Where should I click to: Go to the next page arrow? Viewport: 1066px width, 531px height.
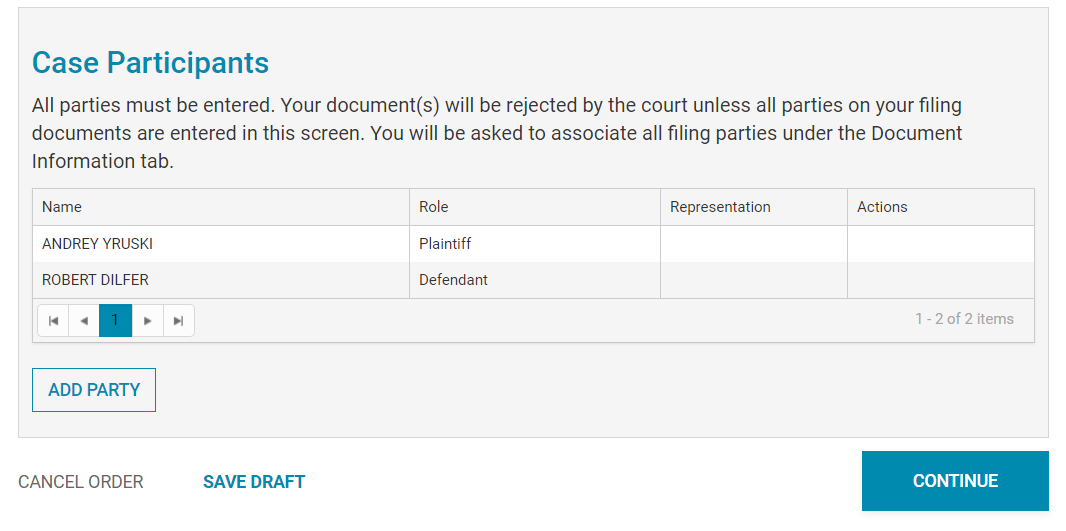coord(148,321)
